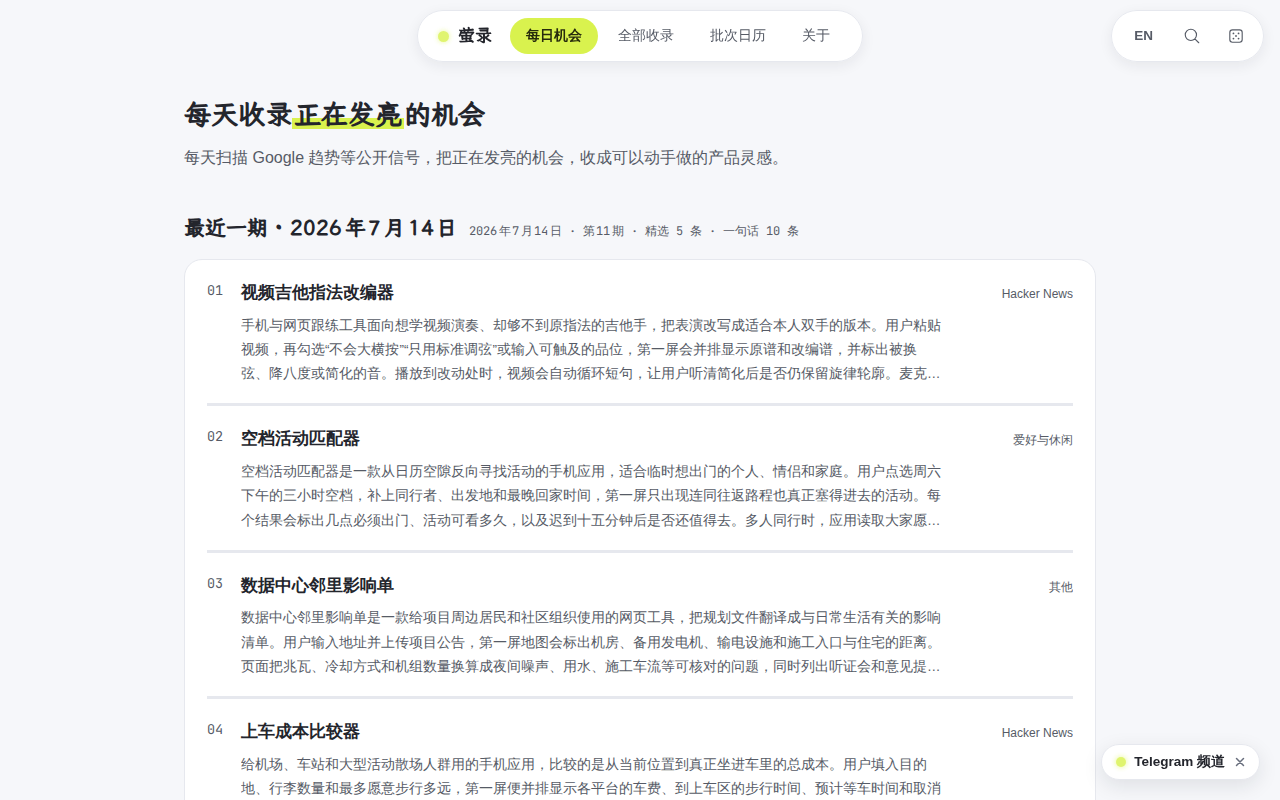Open 上车成本比较器 entry
The image size is (1280, 800).
coord(300,732)
